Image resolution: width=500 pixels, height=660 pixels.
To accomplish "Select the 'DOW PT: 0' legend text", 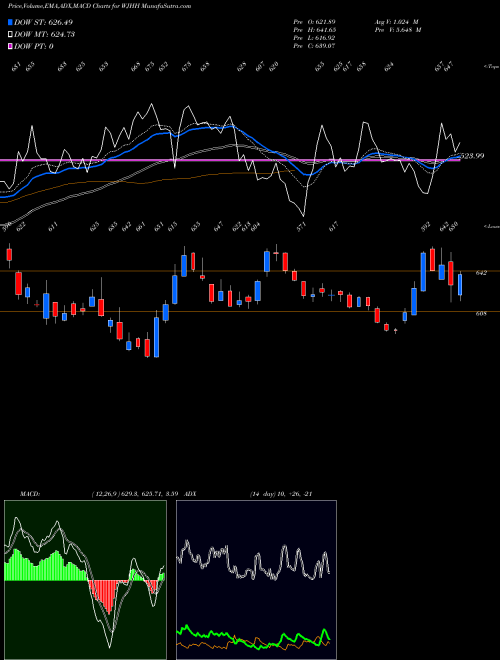I will point(34,46).
